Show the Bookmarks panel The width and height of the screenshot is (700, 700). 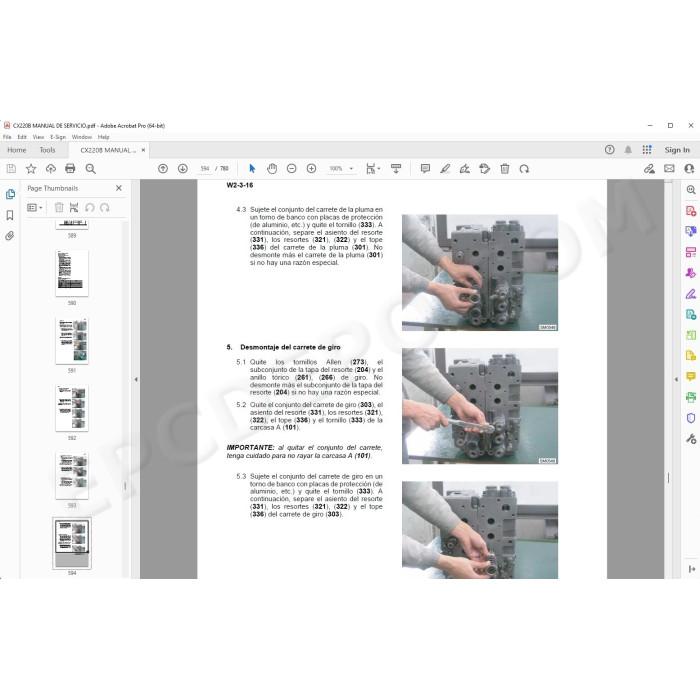coord(10,215)
